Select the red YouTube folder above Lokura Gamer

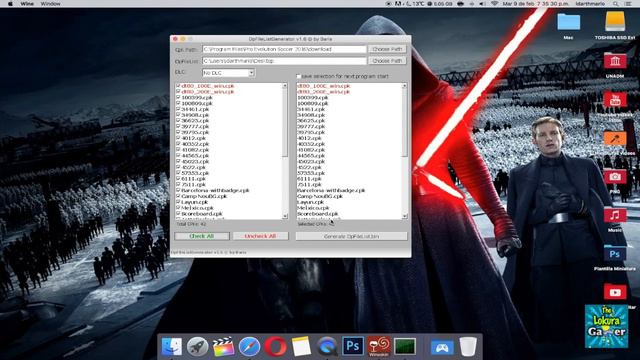(615, 292)
